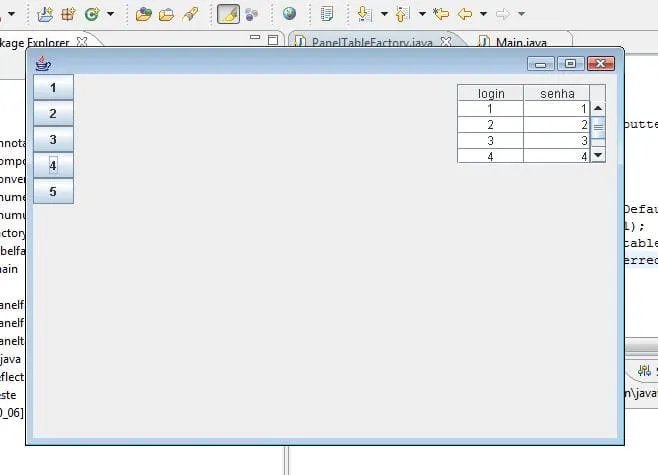Switch to Main.java editor tab
The height and width of the screenshot is (475, 658).
click(521, 42)
